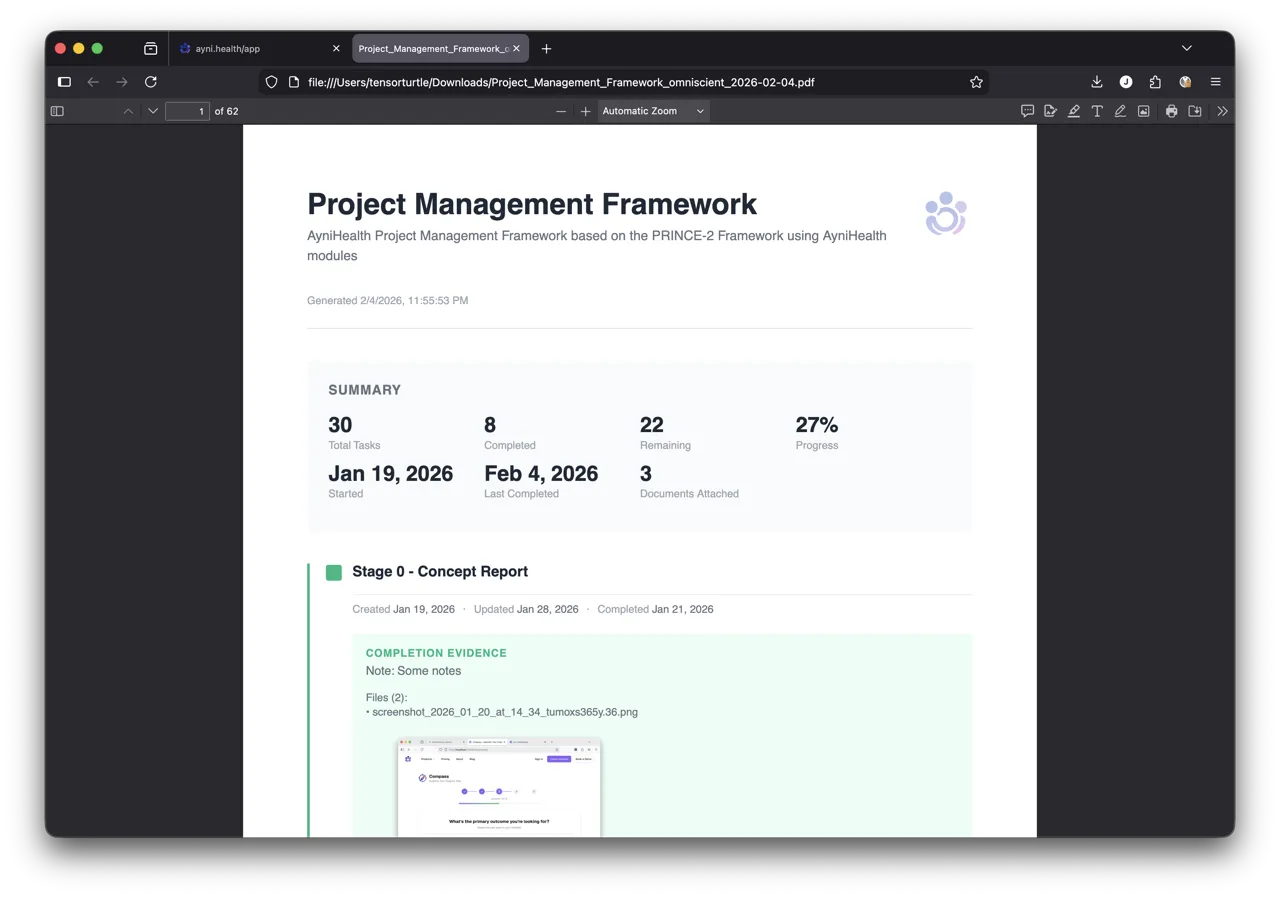Click the "3" documents attached value
The width and height of the screenshot is (1280, 897).
(x=646, y=474)
